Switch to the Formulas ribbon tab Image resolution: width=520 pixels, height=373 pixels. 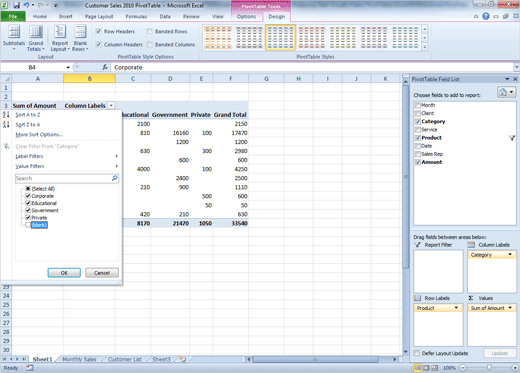[136, 16]
